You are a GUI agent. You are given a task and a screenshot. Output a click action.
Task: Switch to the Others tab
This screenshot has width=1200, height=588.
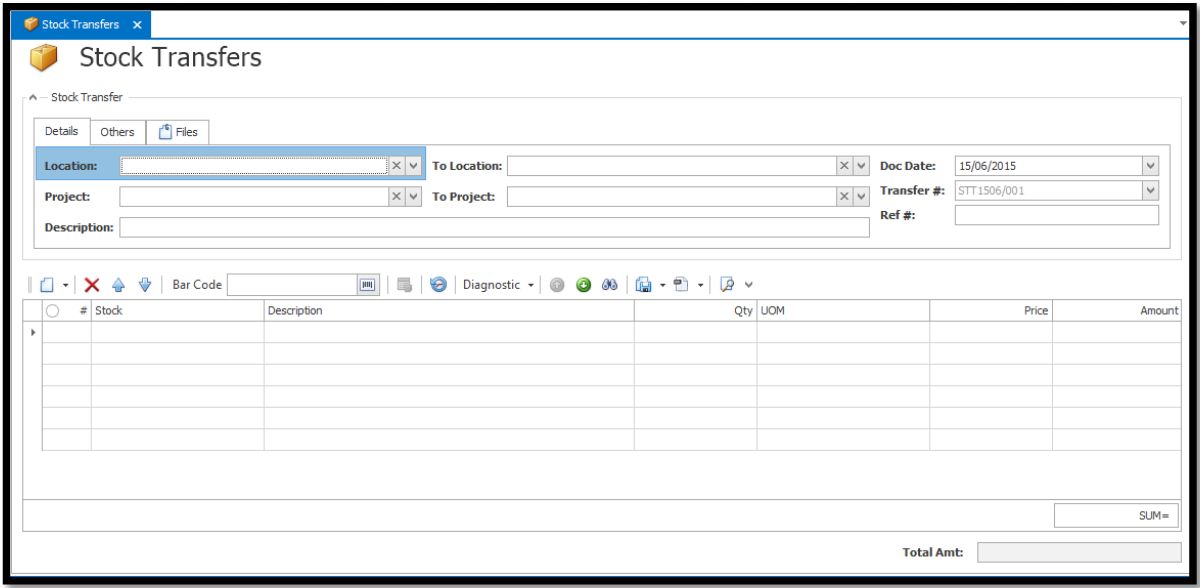pyautogui.click(x=117, y=131)
